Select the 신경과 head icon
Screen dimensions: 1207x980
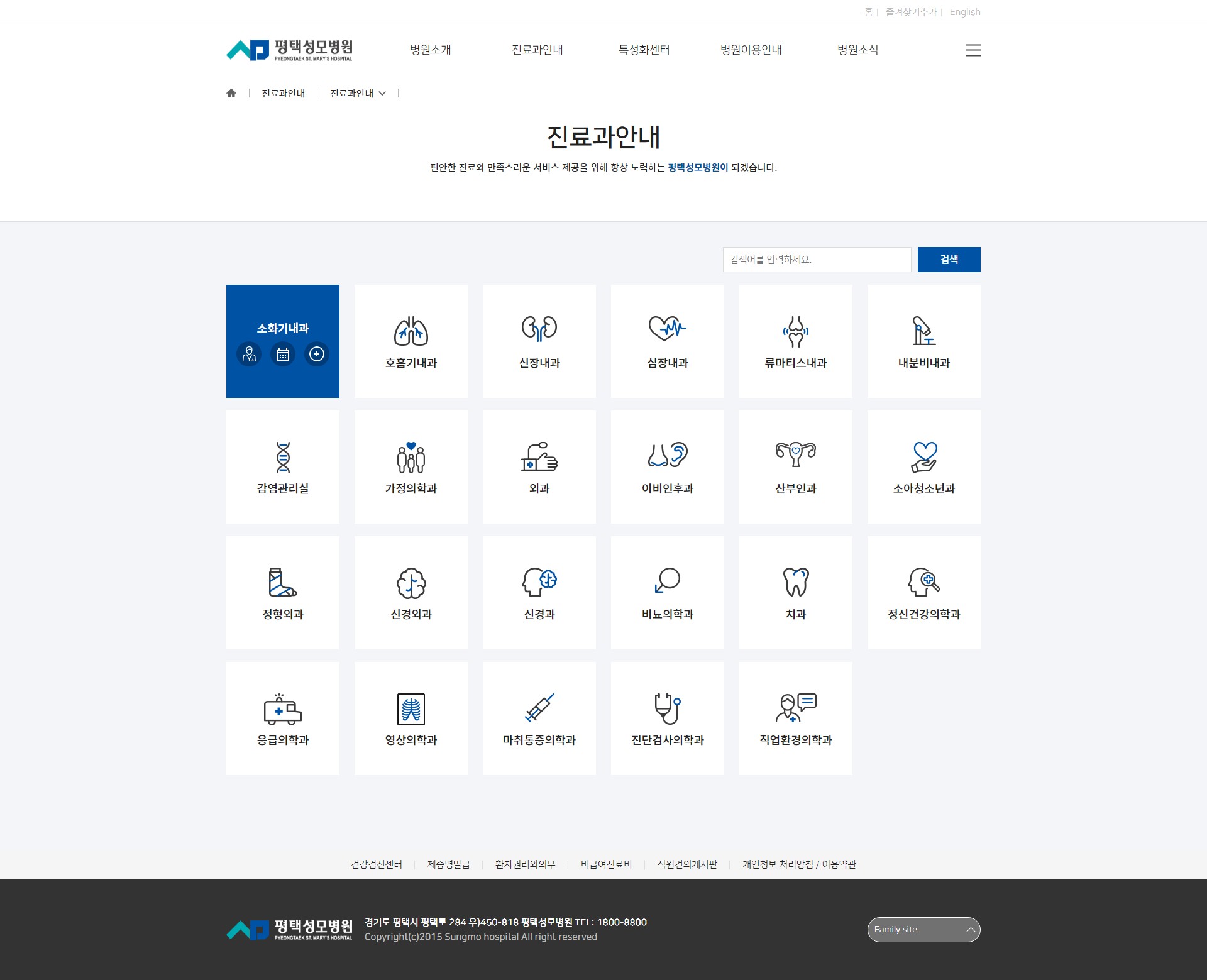[539, 581]
